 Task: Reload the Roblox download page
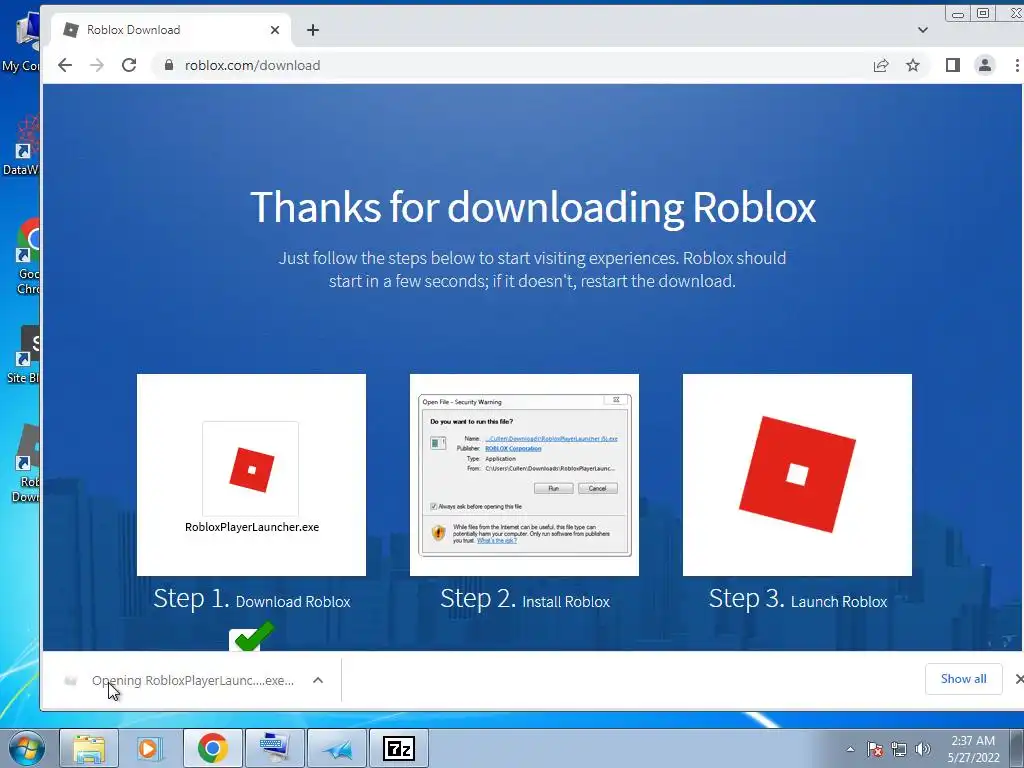point(129,65)
